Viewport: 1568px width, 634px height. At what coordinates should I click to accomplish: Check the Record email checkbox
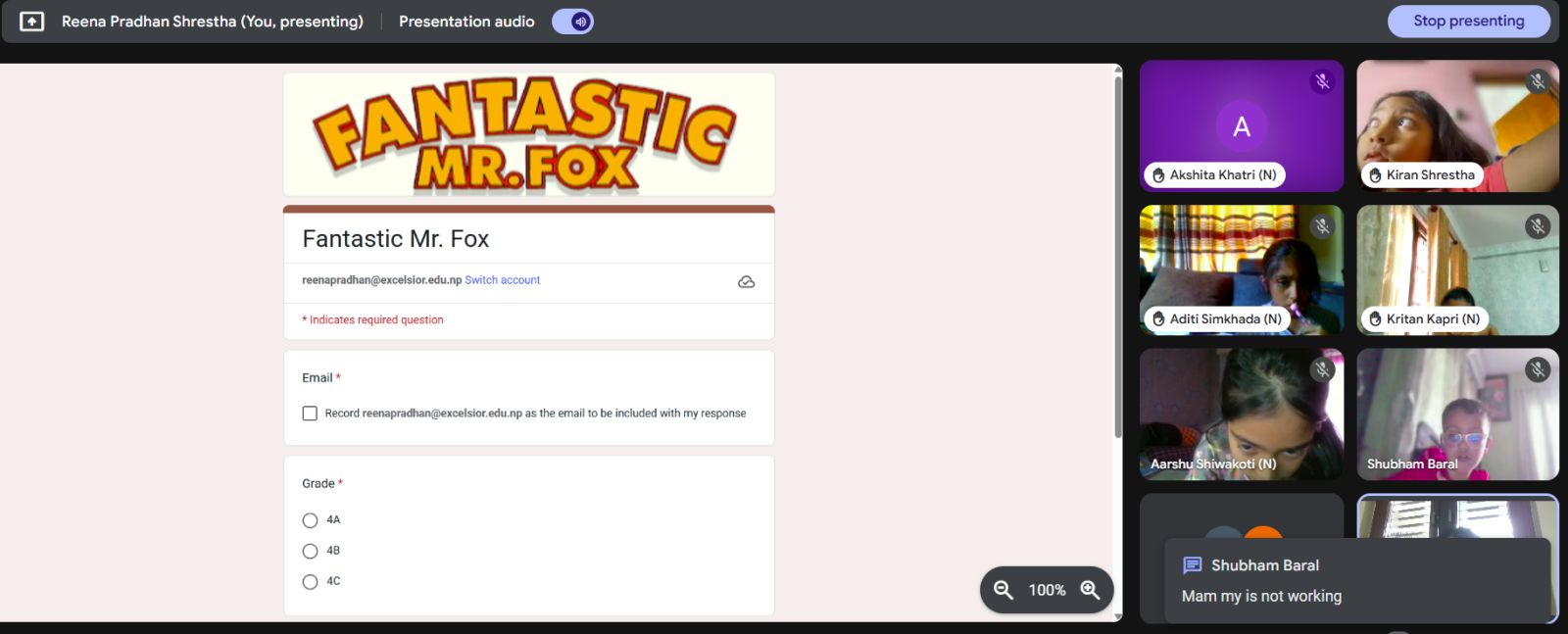pos(310,414)
